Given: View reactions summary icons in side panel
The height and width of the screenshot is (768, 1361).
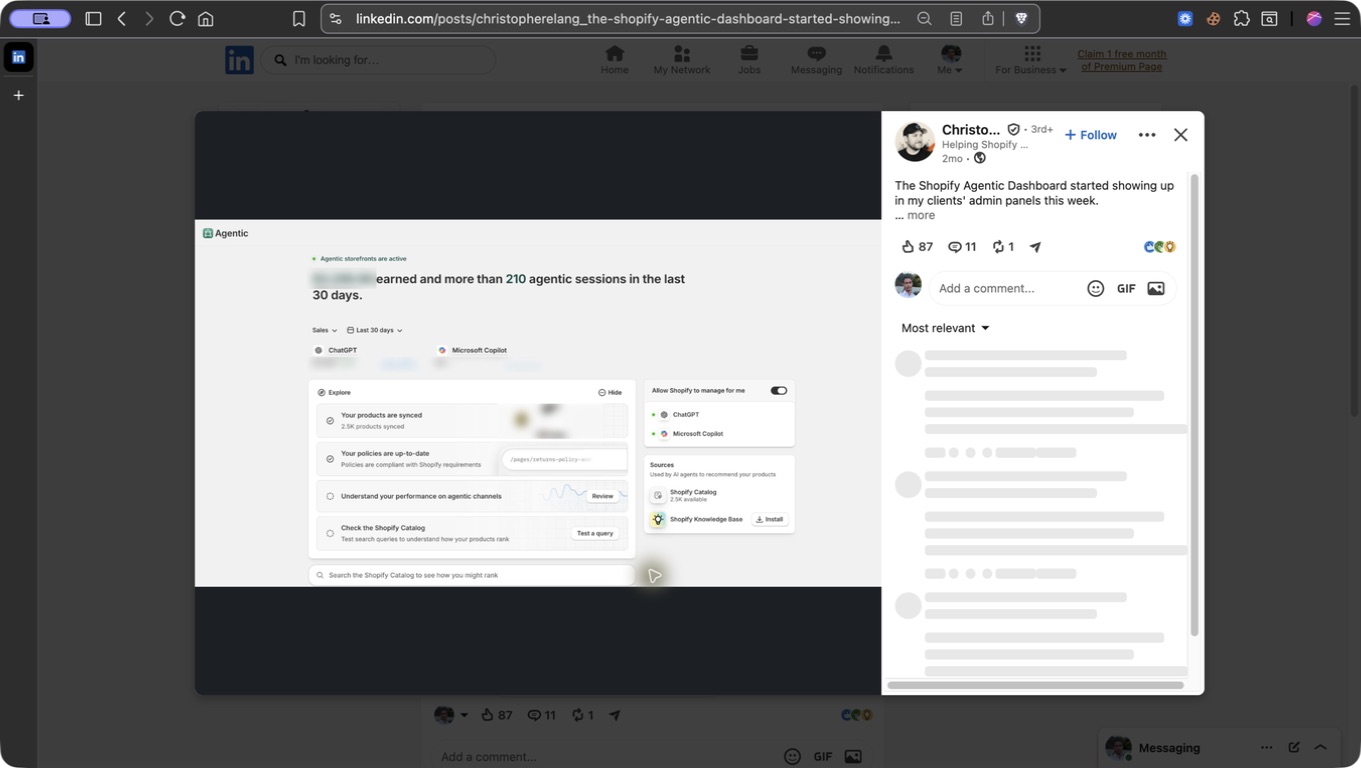Looking at the screenshot, I should click(x=1160, y=247).
